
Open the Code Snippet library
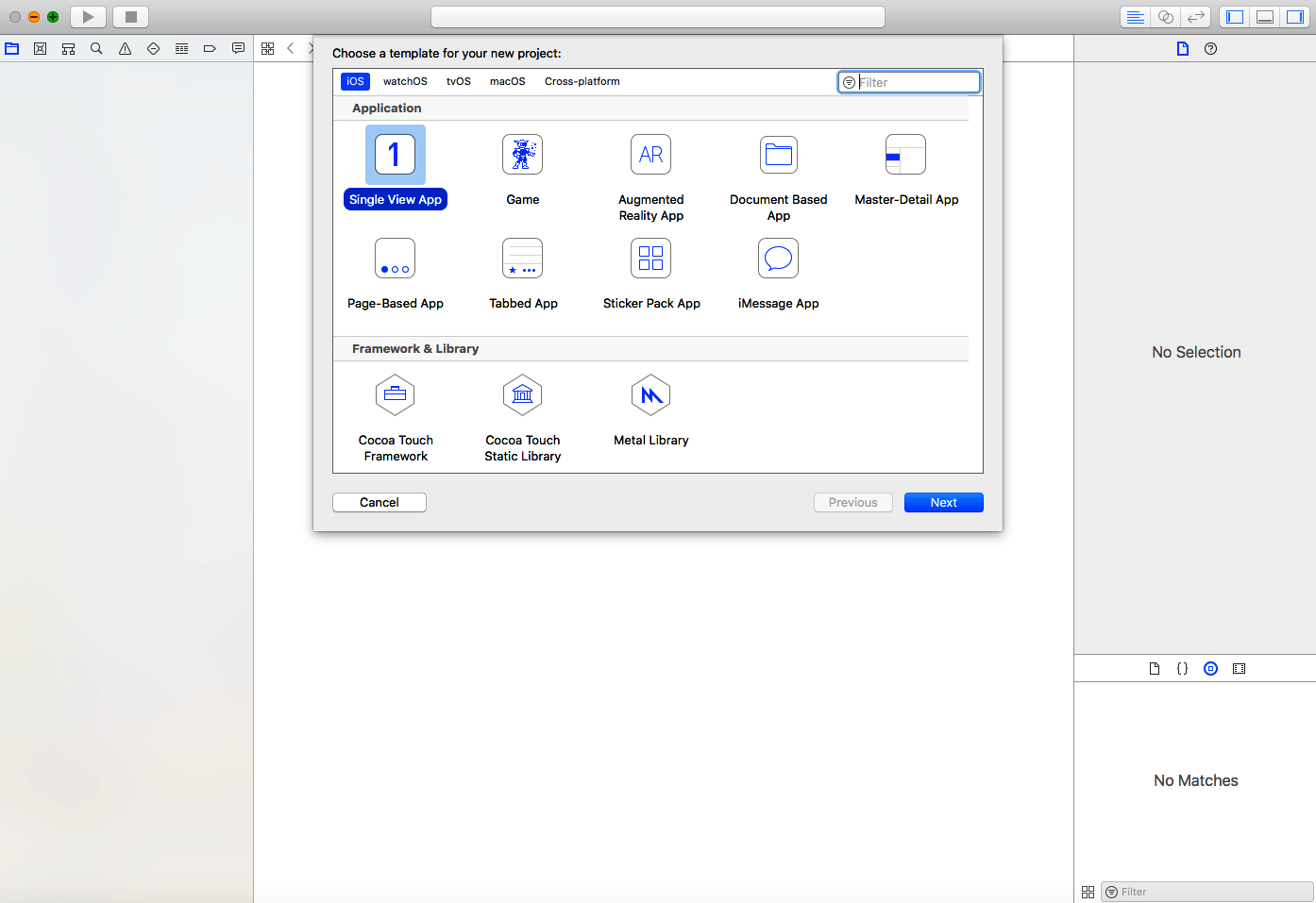[1183, 669]
